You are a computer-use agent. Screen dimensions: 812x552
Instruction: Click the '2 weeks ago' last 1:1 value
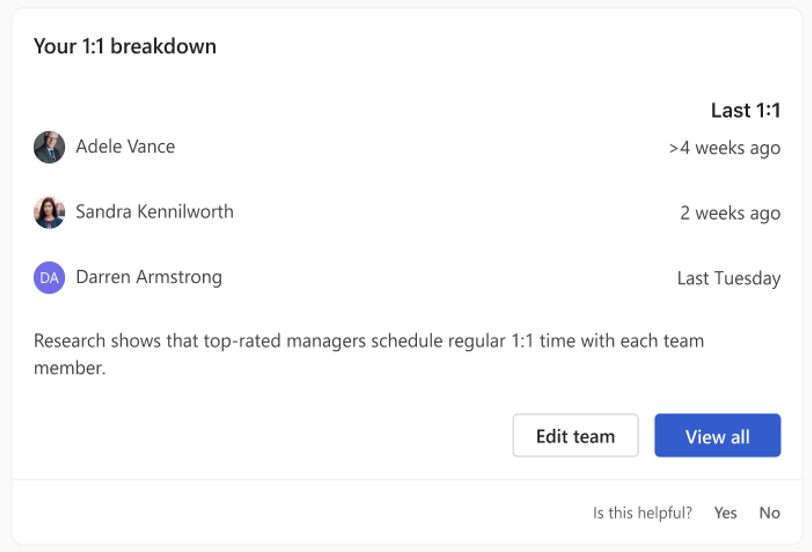coord(730,213)
